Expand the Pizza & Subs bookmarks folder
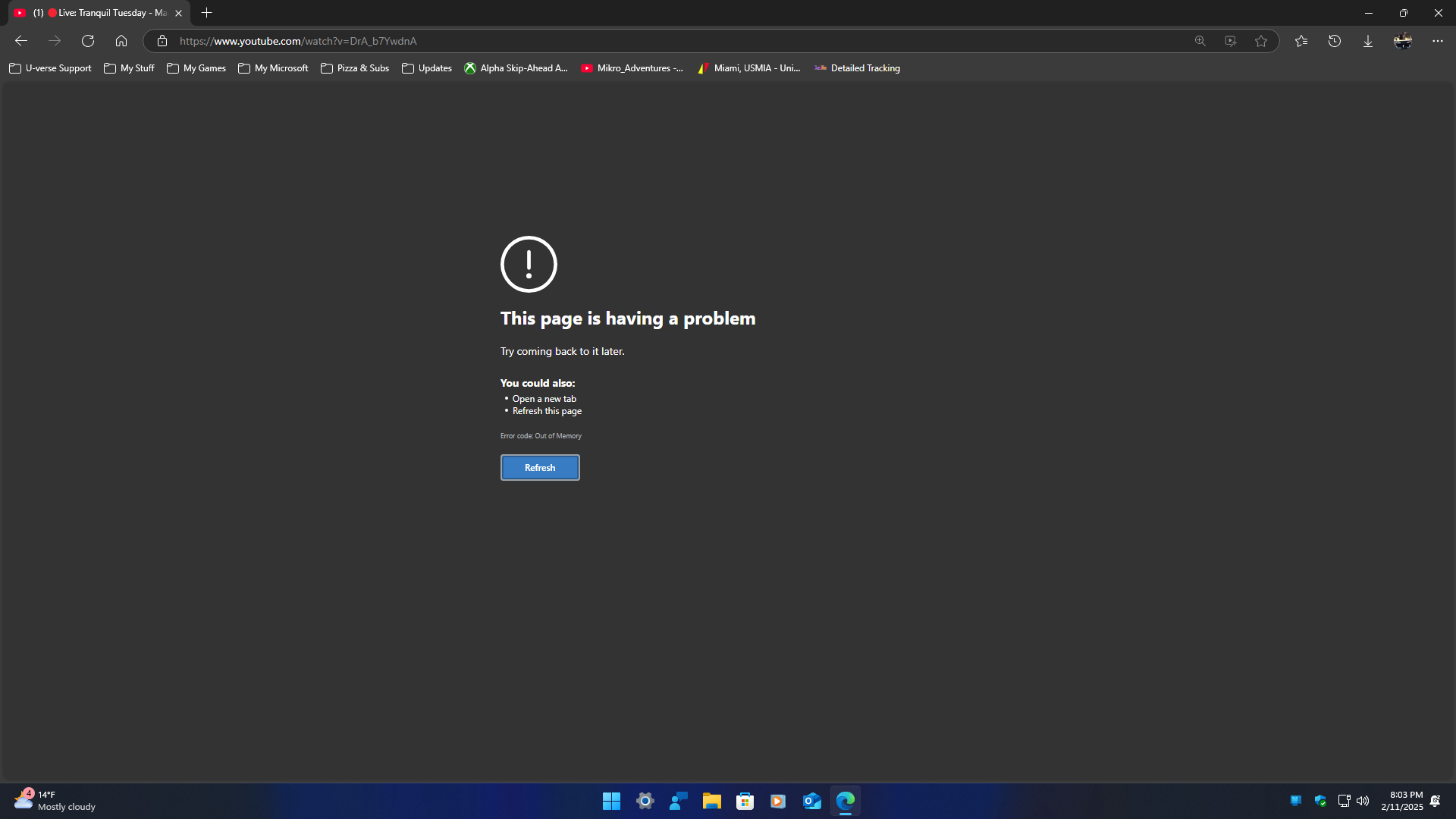Viewport: 1456px width, 819px height. [x=355, y=68]
